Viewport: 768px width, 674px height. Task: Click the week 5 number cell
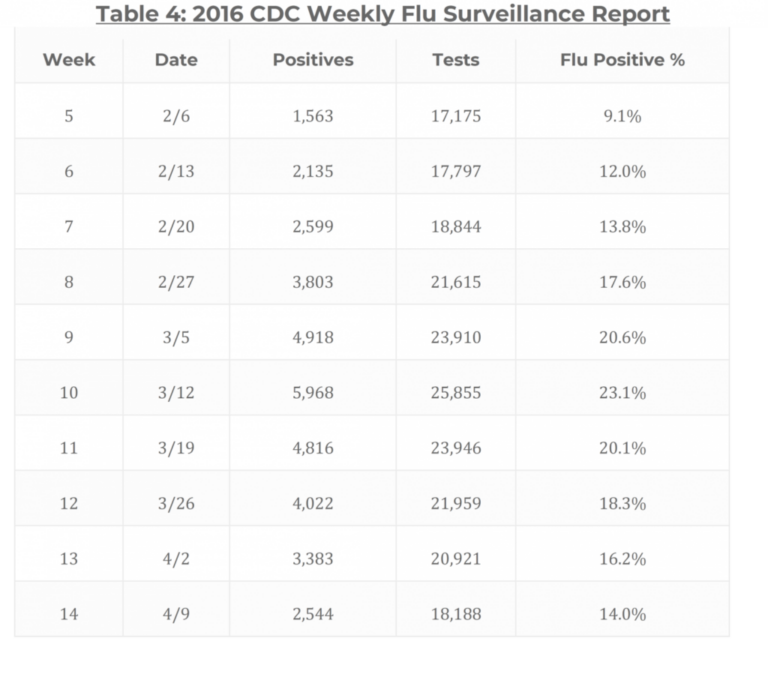(x=69, y=116)
